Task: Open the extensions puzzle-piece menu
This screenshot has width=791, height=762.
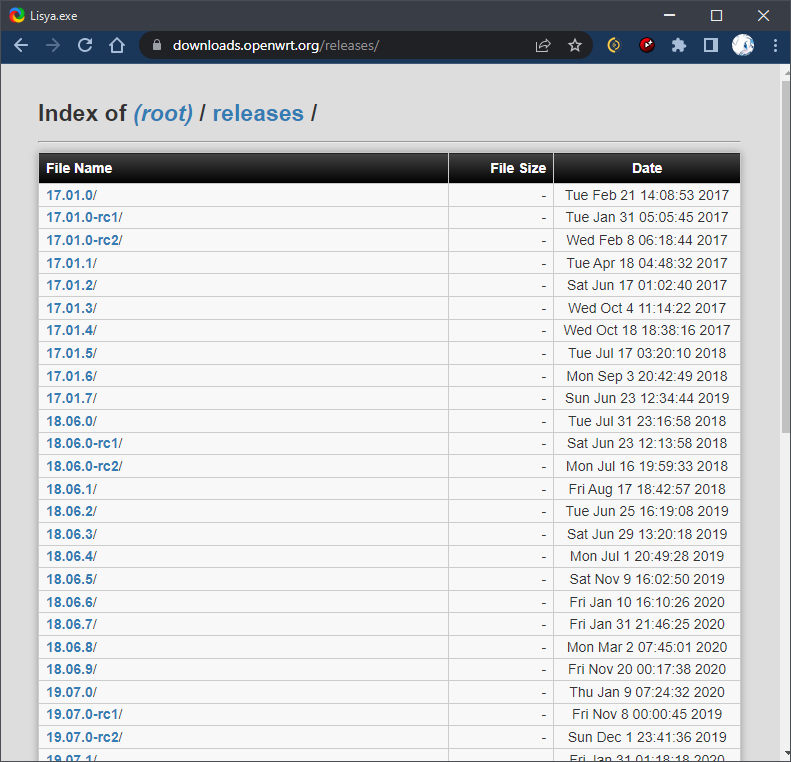Action: pyautogui.click(x=679, y=45)
